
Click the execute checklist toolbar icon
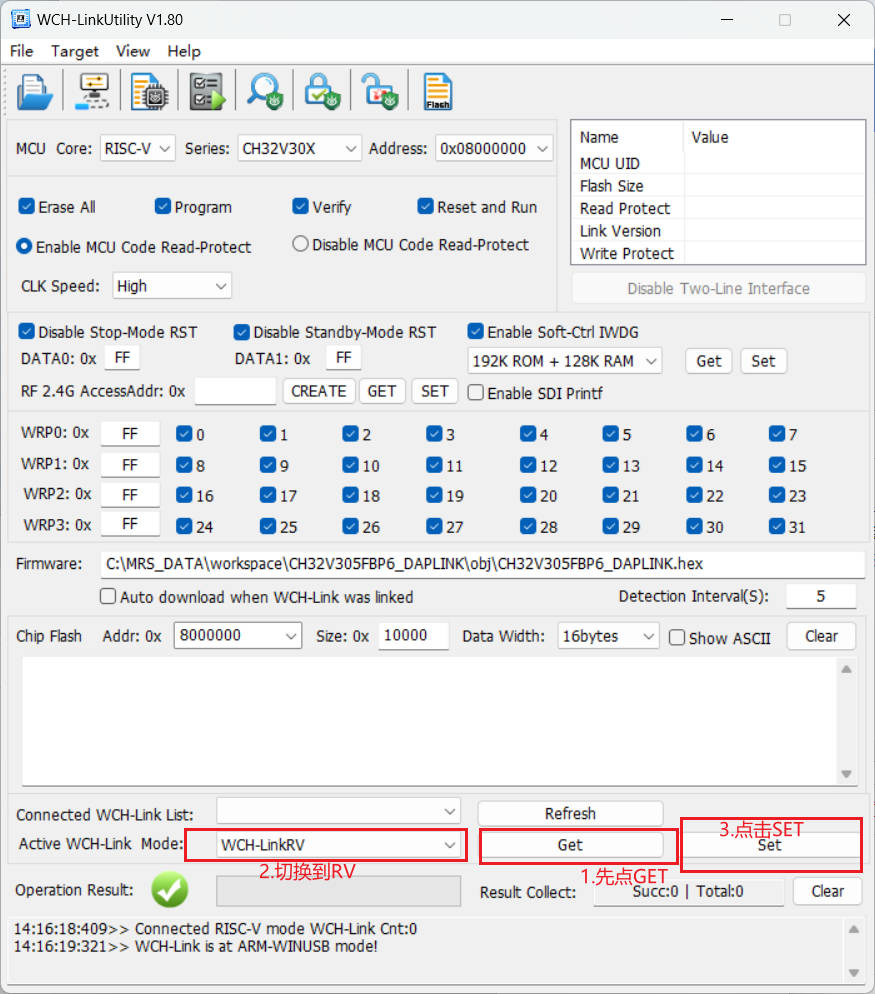pyautogui.click(x=207, y=92)
